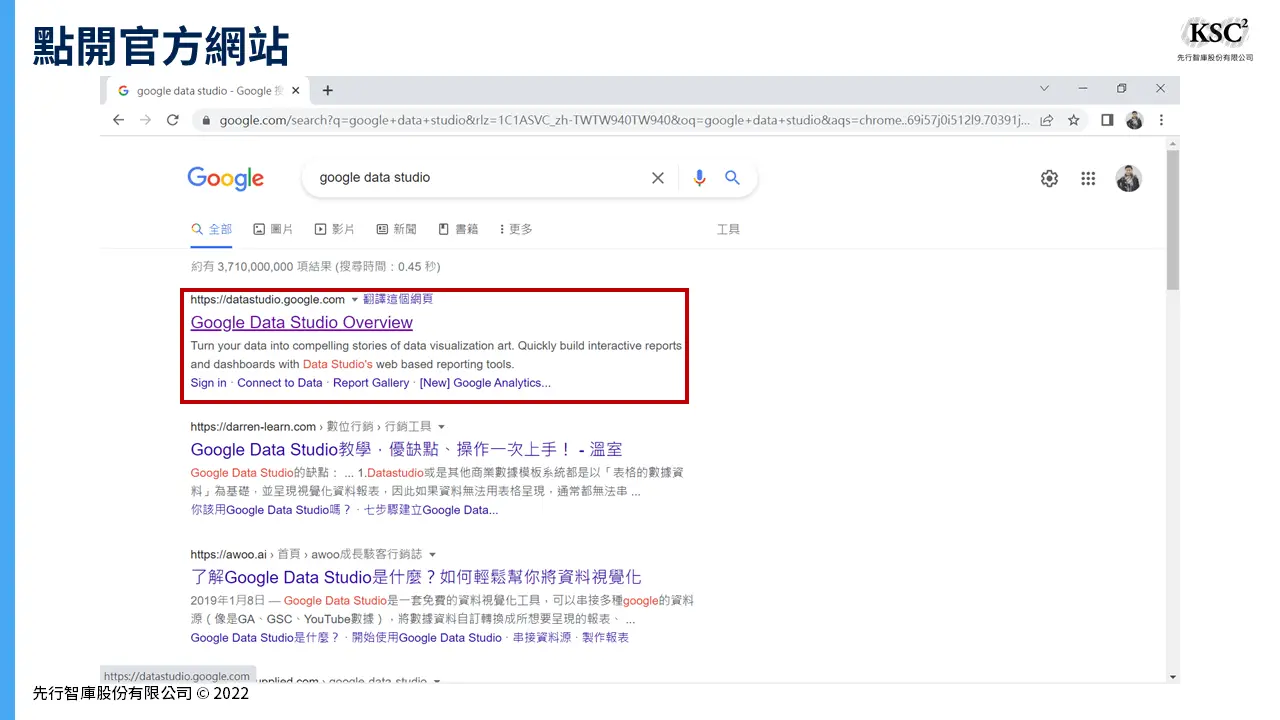Expand the dropdown arrow beside awoo.ai result
Viewport: 1280px width, 720px height.
point(432,554)
